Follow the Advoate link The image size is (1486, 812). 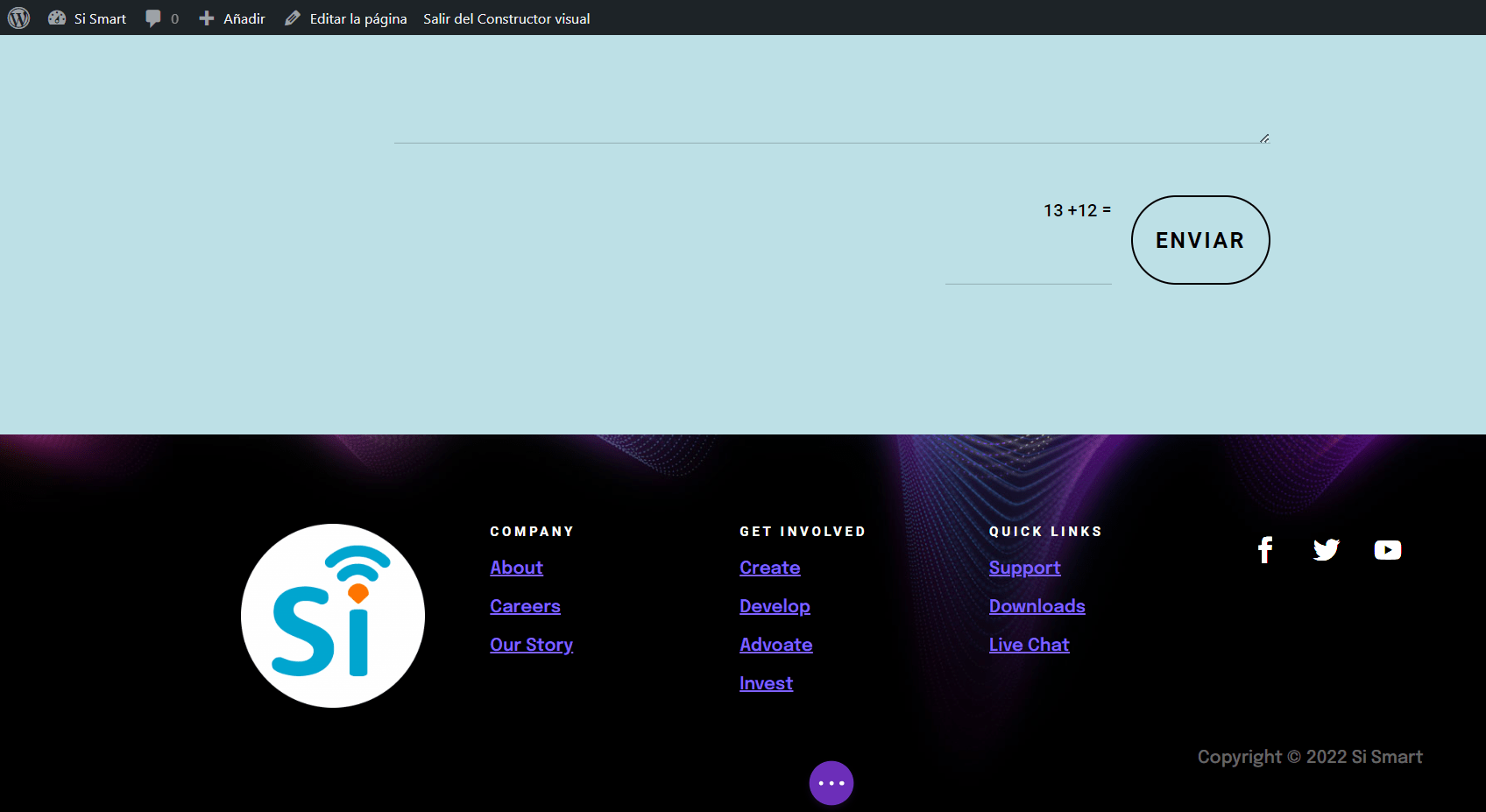coord(775,645)
